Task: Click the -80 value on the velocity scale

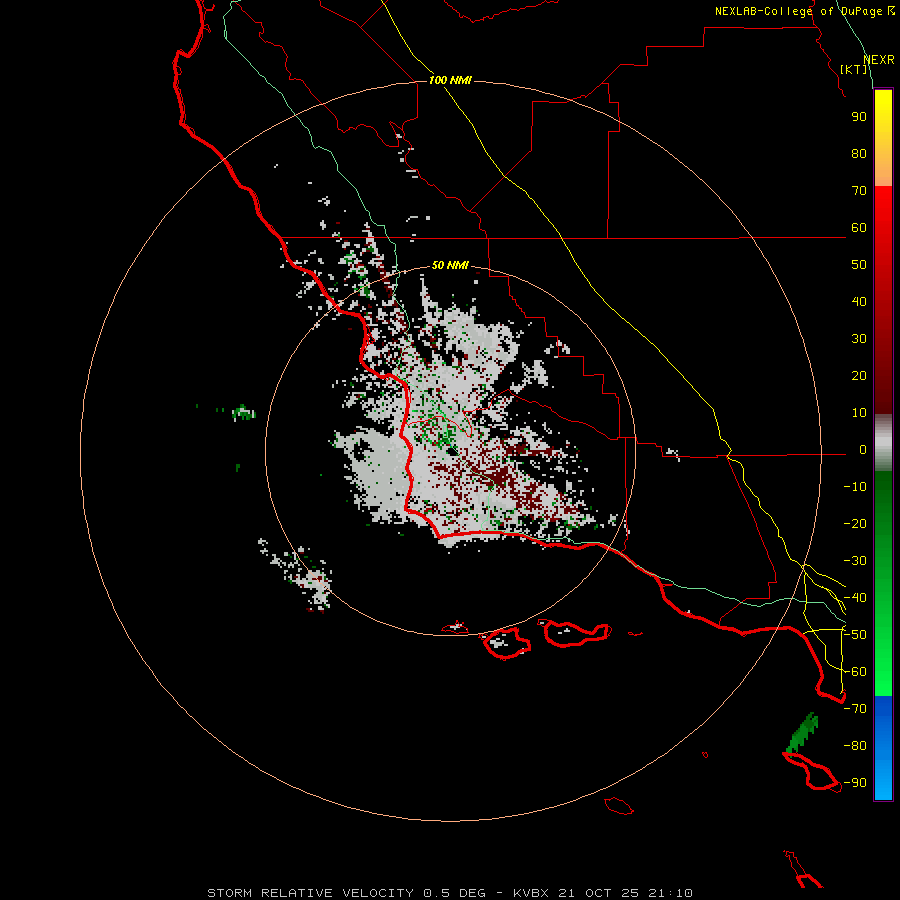Action: pos(855,746)
